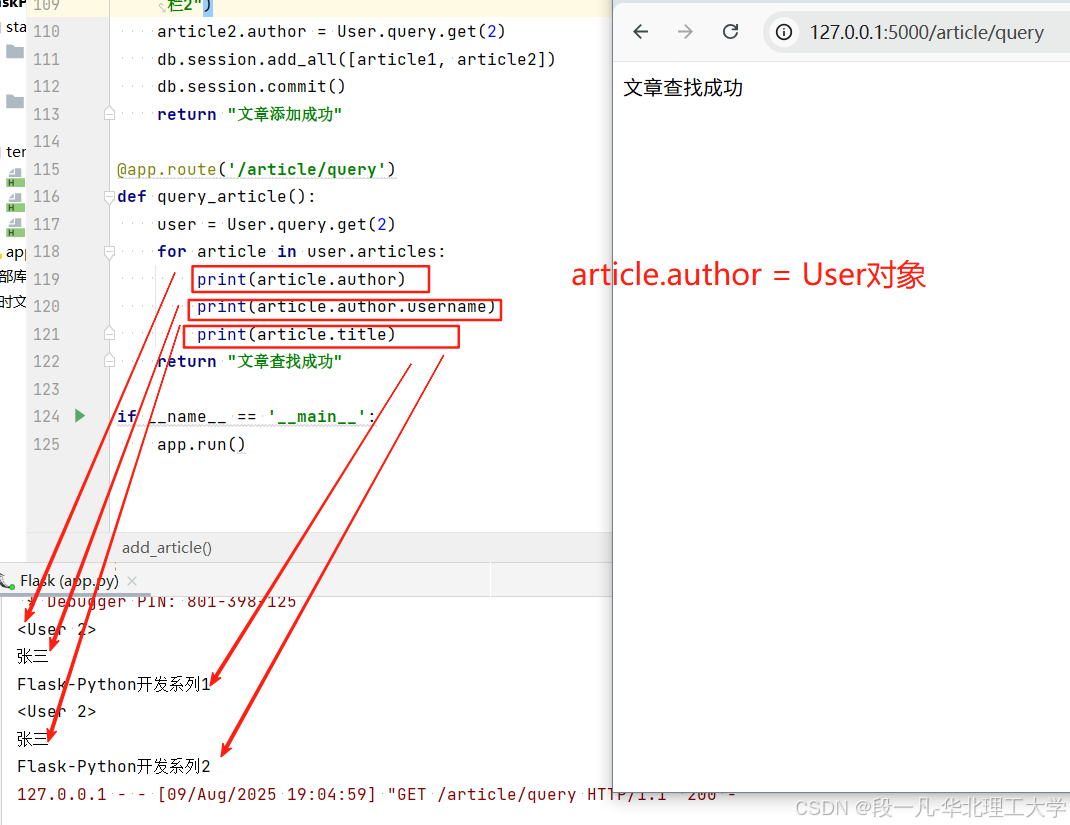View site info icon in address bar

click(784, 32)
